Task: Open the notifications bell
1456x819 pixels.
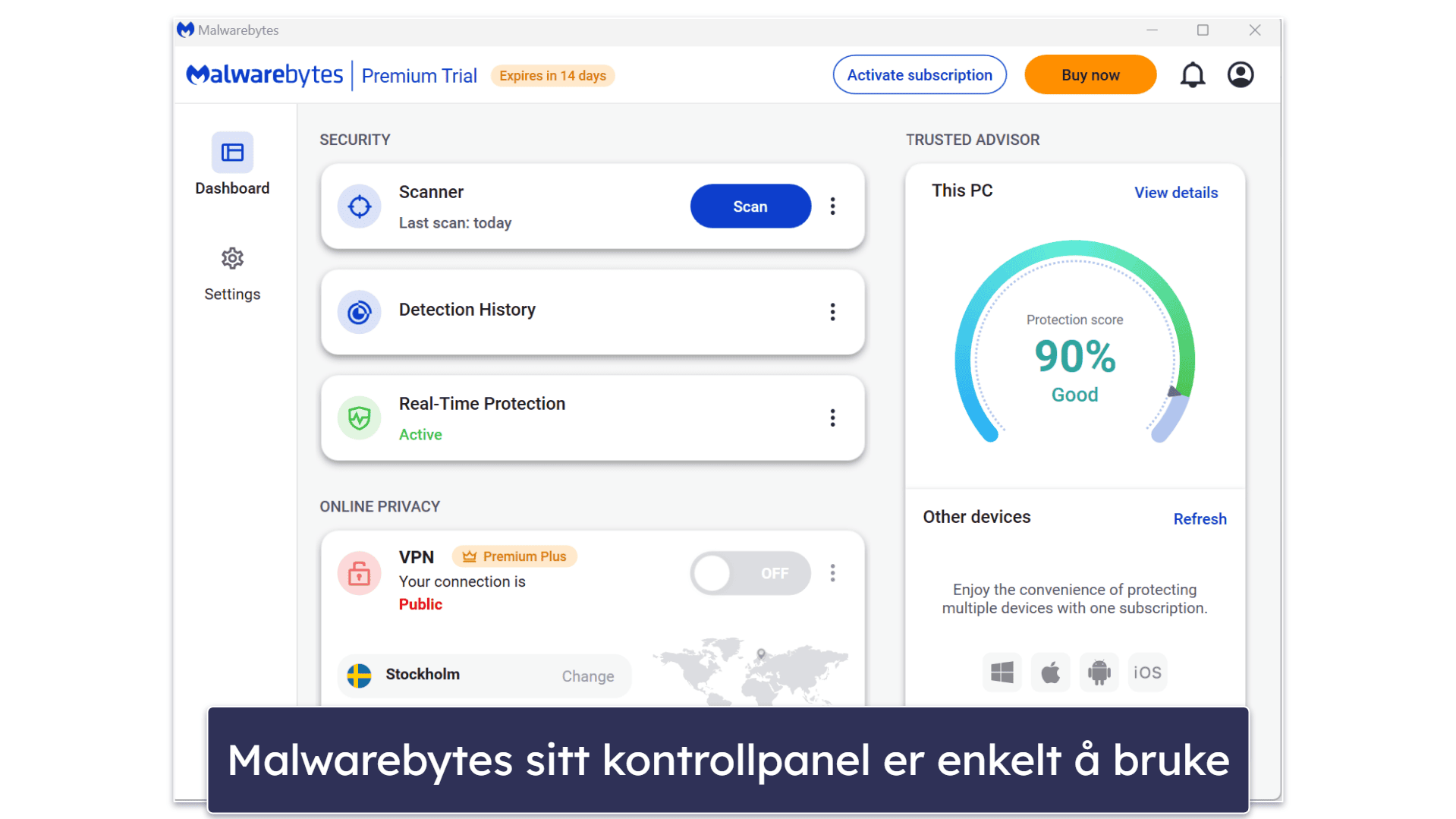Action: (1192, 75)
